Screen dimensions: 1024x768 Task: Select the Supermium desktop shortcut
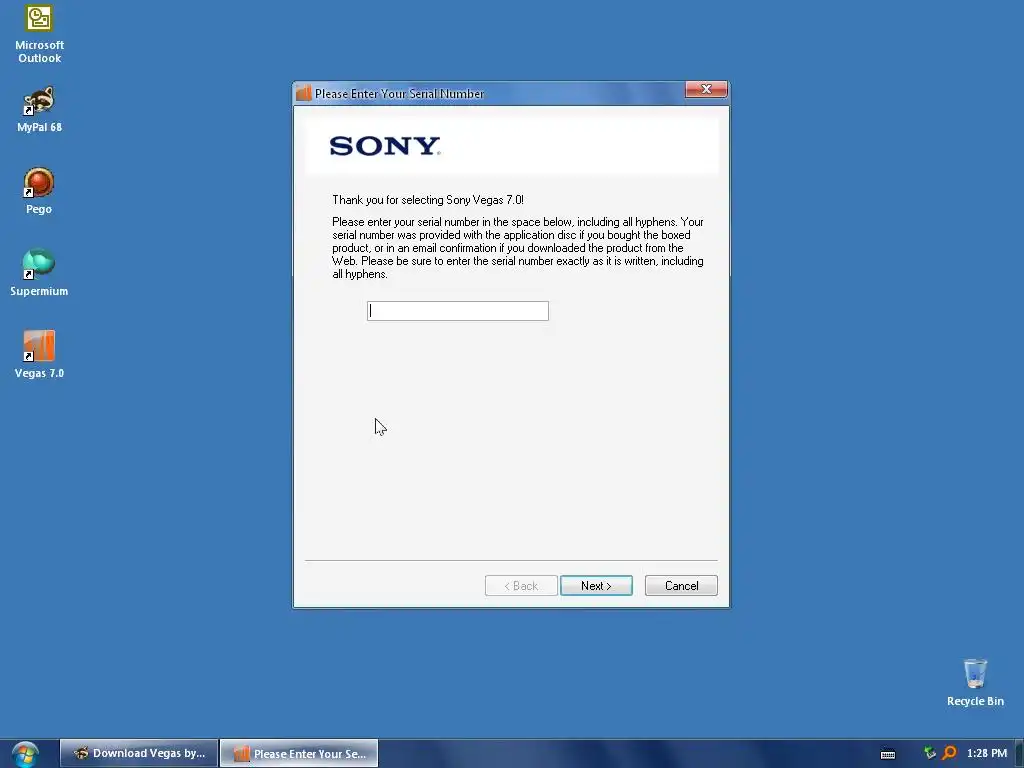[x=39, y=272]
